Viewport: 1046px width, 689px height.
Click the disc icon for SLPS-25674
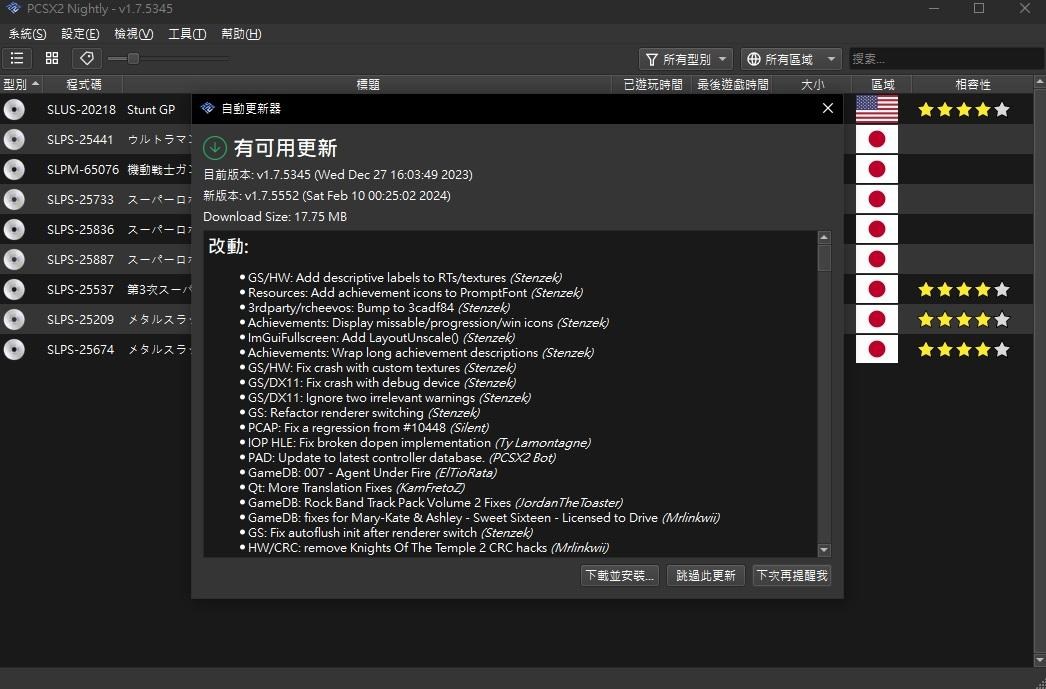(x=14, y=350)
